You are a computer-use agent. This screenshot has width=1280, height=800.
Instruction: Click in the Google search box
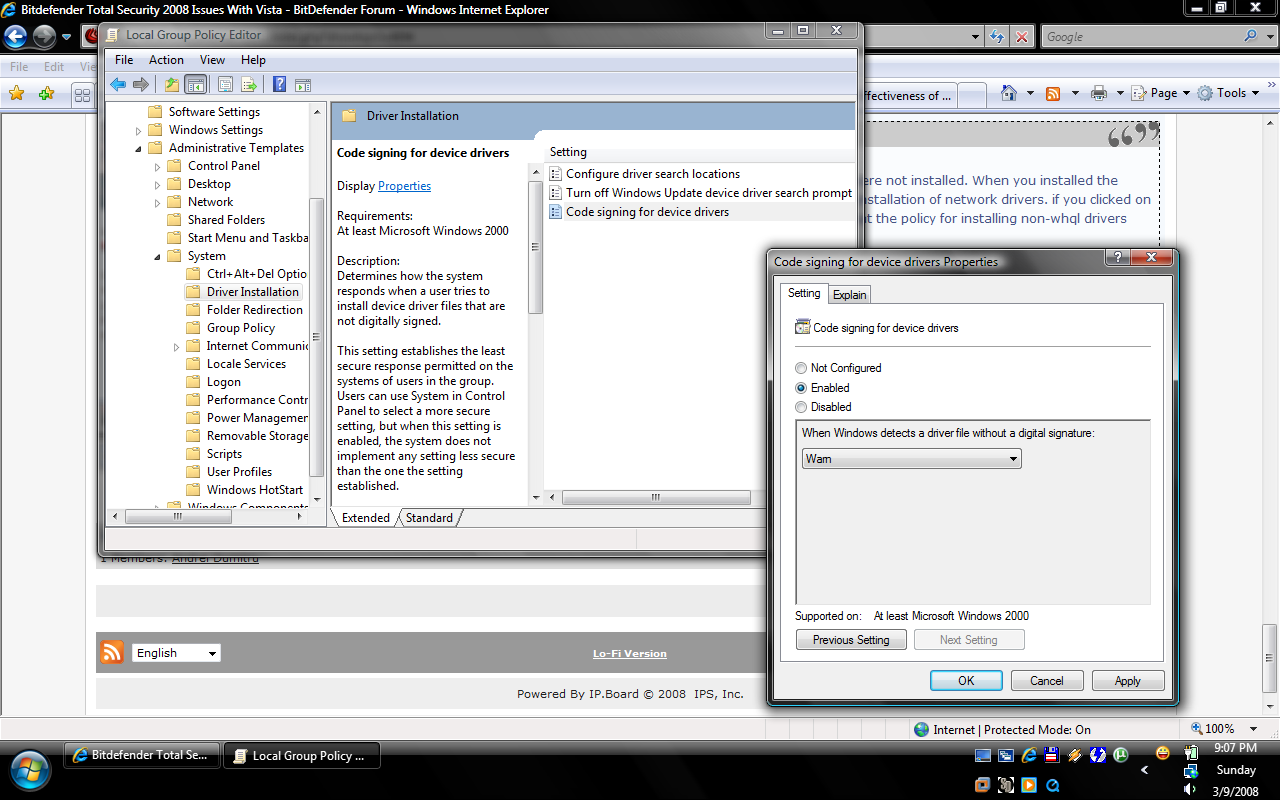[1141, 37]
